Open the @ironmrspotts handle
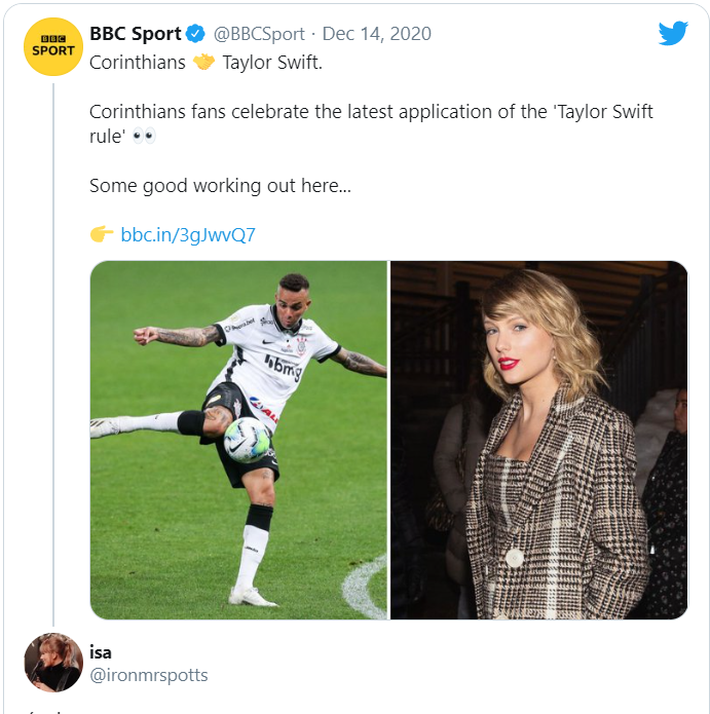Viewport: 710px width, 714px height. click(148, 675)
